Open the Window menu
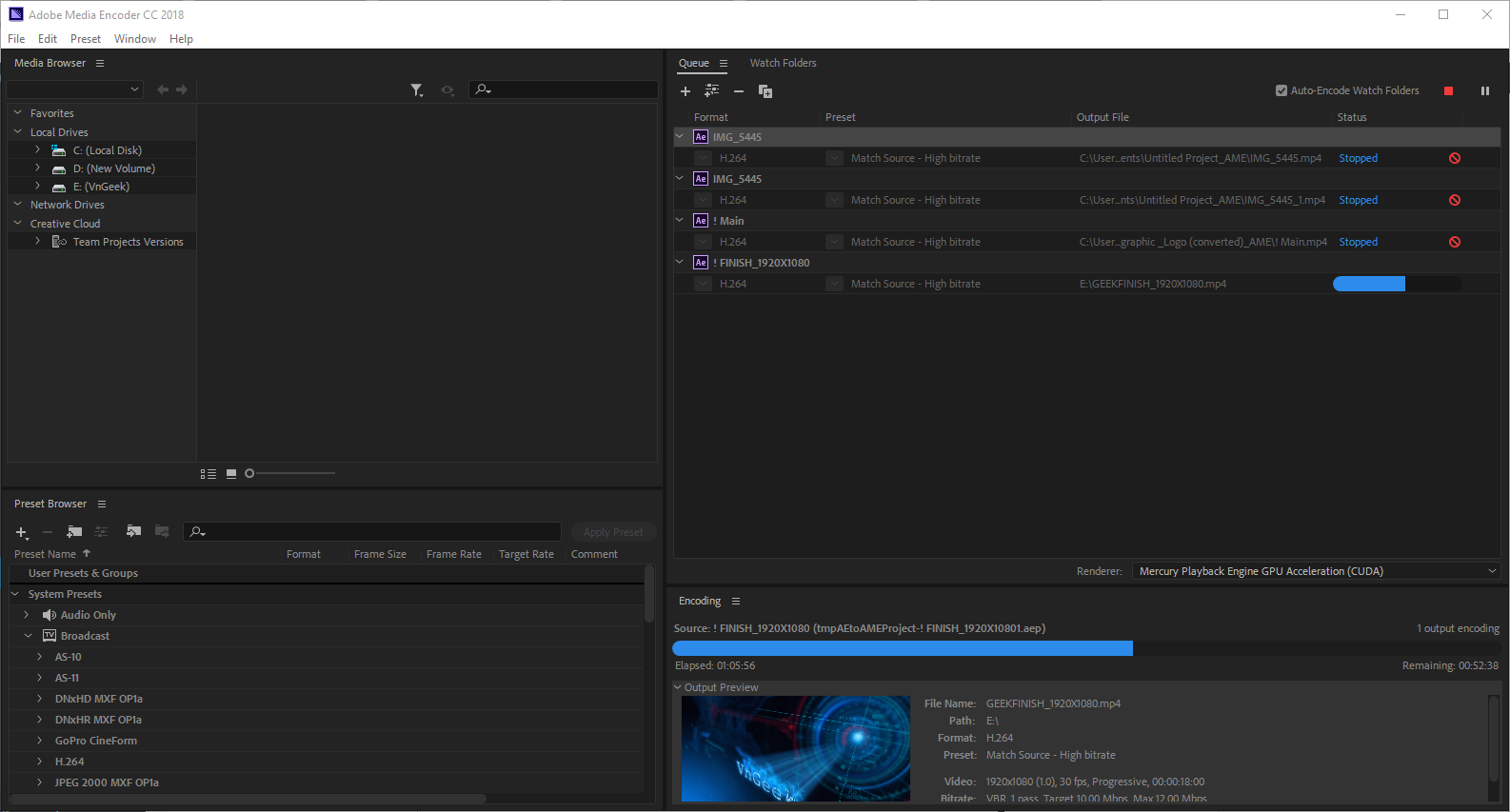The image size is (1510, 812). pyautogui.click(x=135, y=39)
